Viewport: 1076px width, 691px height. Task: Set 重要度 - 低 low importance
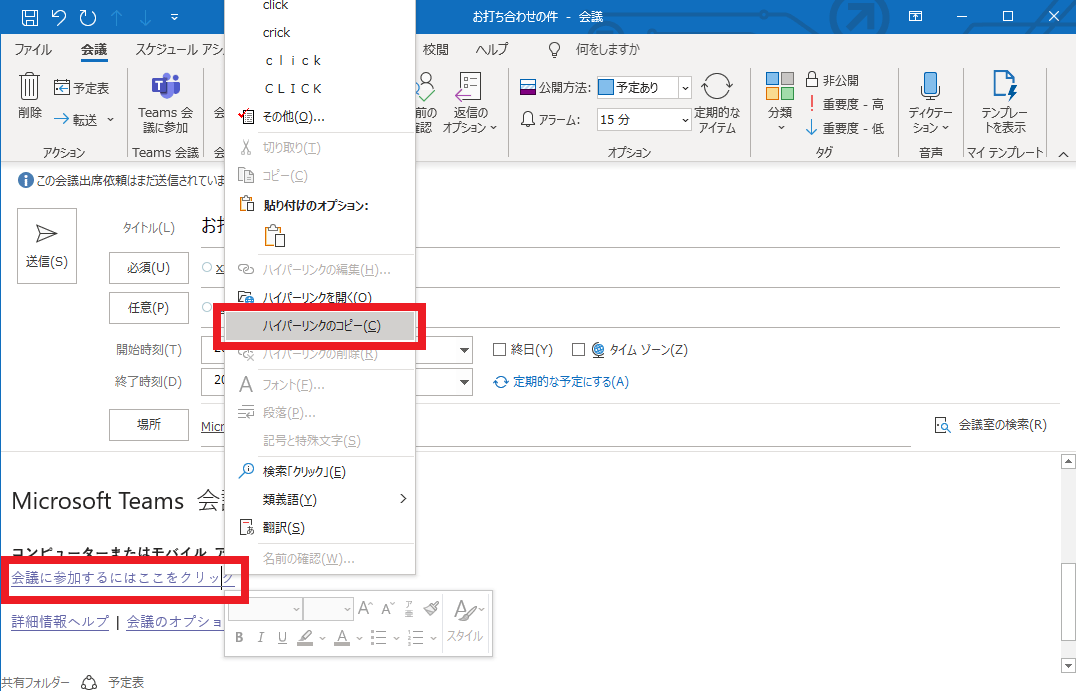[845, 128]
